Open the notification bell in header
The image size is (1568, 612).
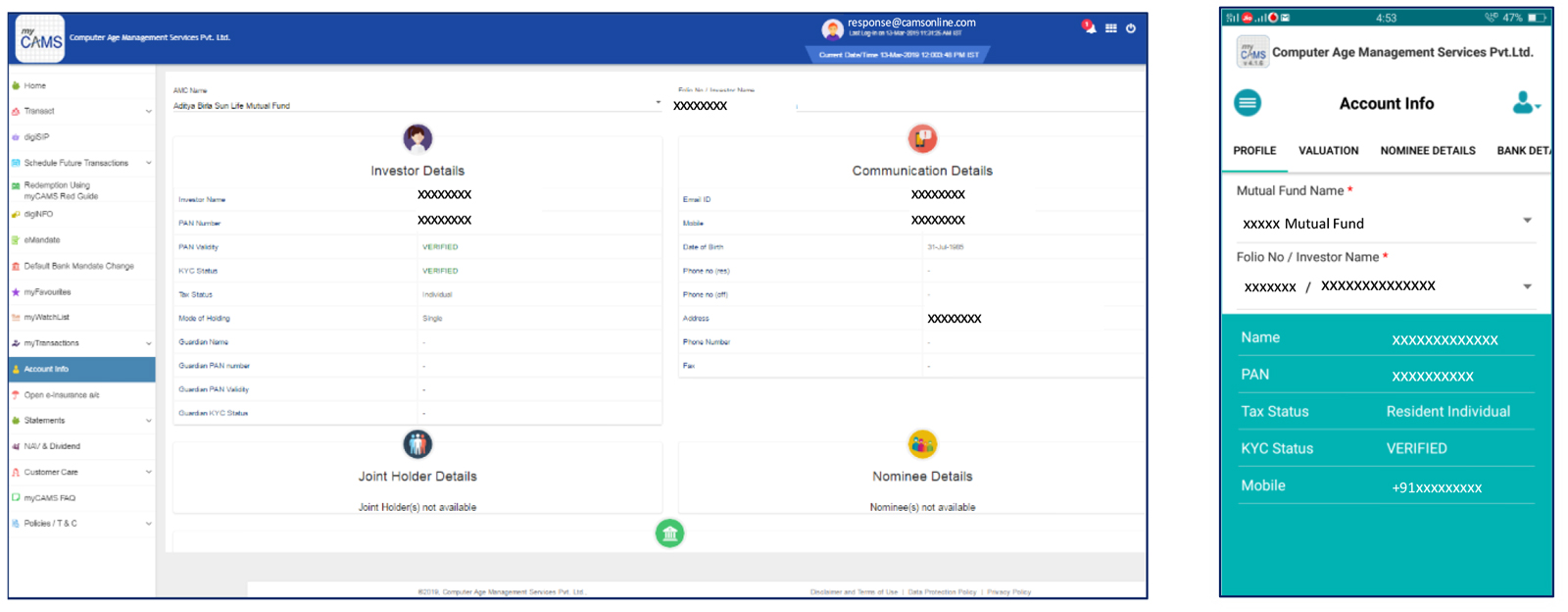coord(1089,27)
